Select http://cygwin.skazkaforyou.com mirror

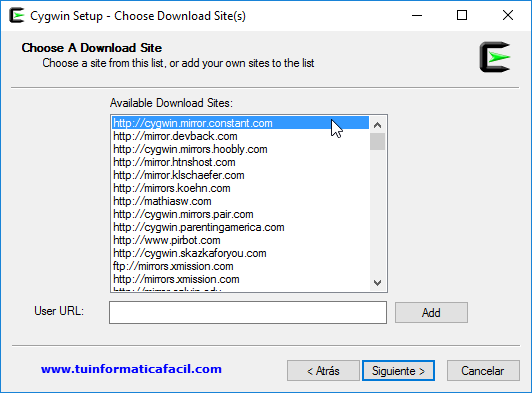pyautogui.click(x=240, y=253)
